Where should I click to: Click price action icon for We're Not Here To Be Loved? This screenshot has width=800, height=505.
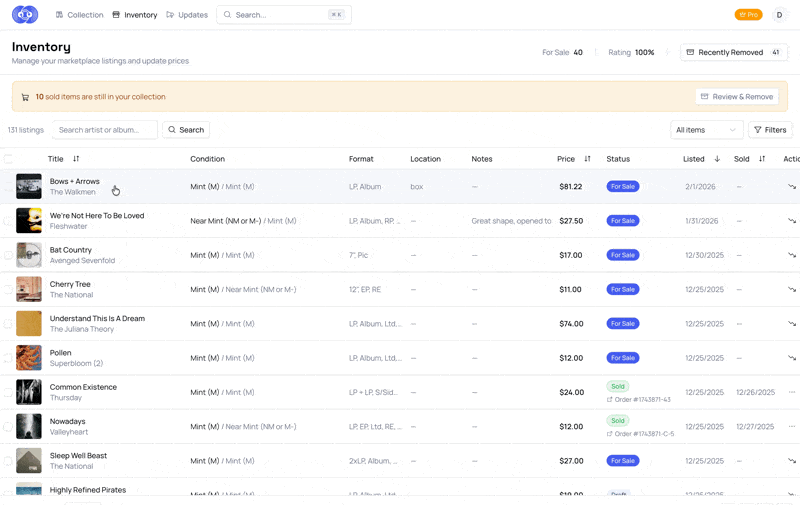point(792,220)
